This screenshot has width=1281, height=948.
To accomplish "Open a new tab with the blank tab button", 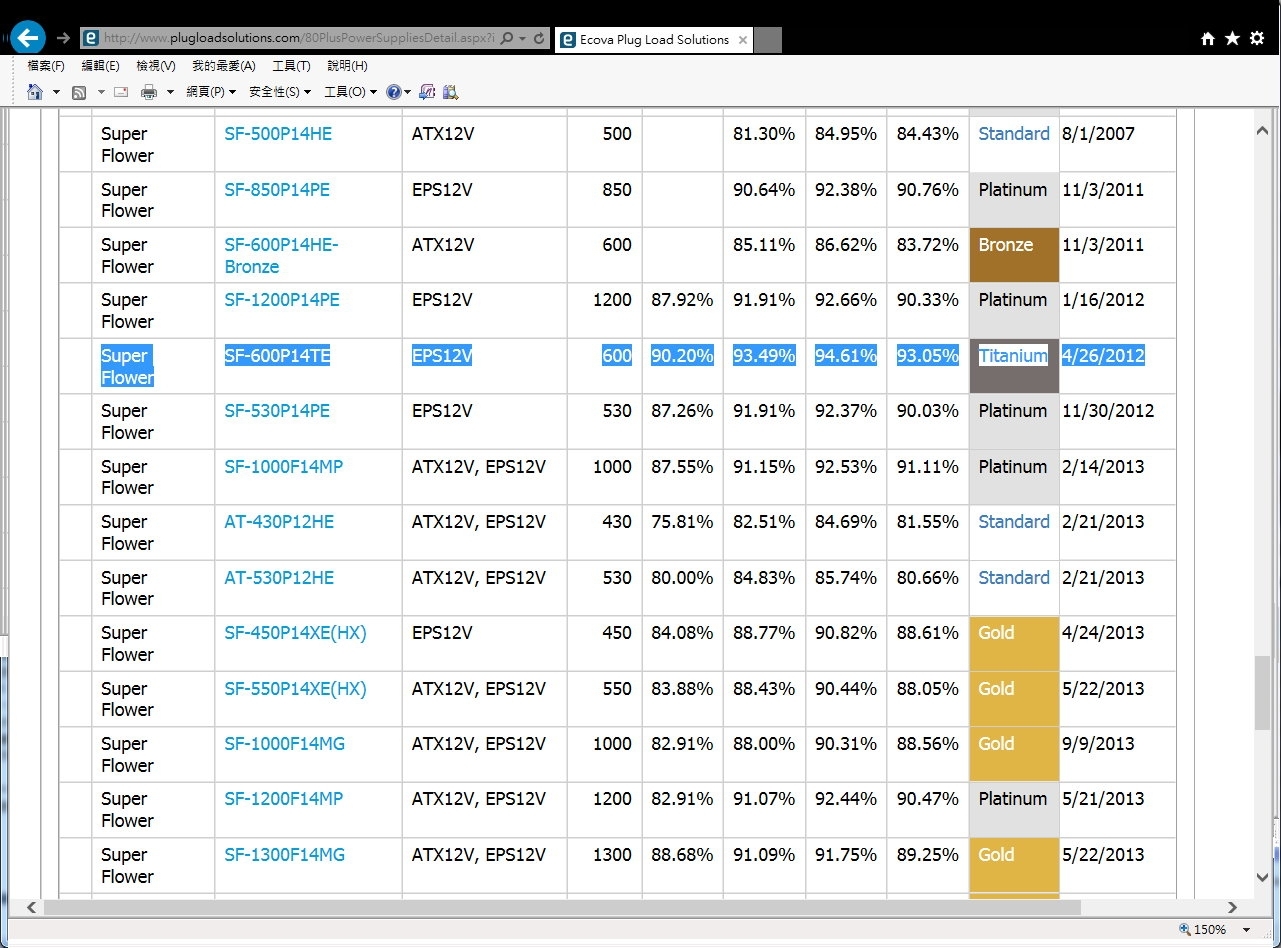I will pyautogui.click(x=767, y=40).
